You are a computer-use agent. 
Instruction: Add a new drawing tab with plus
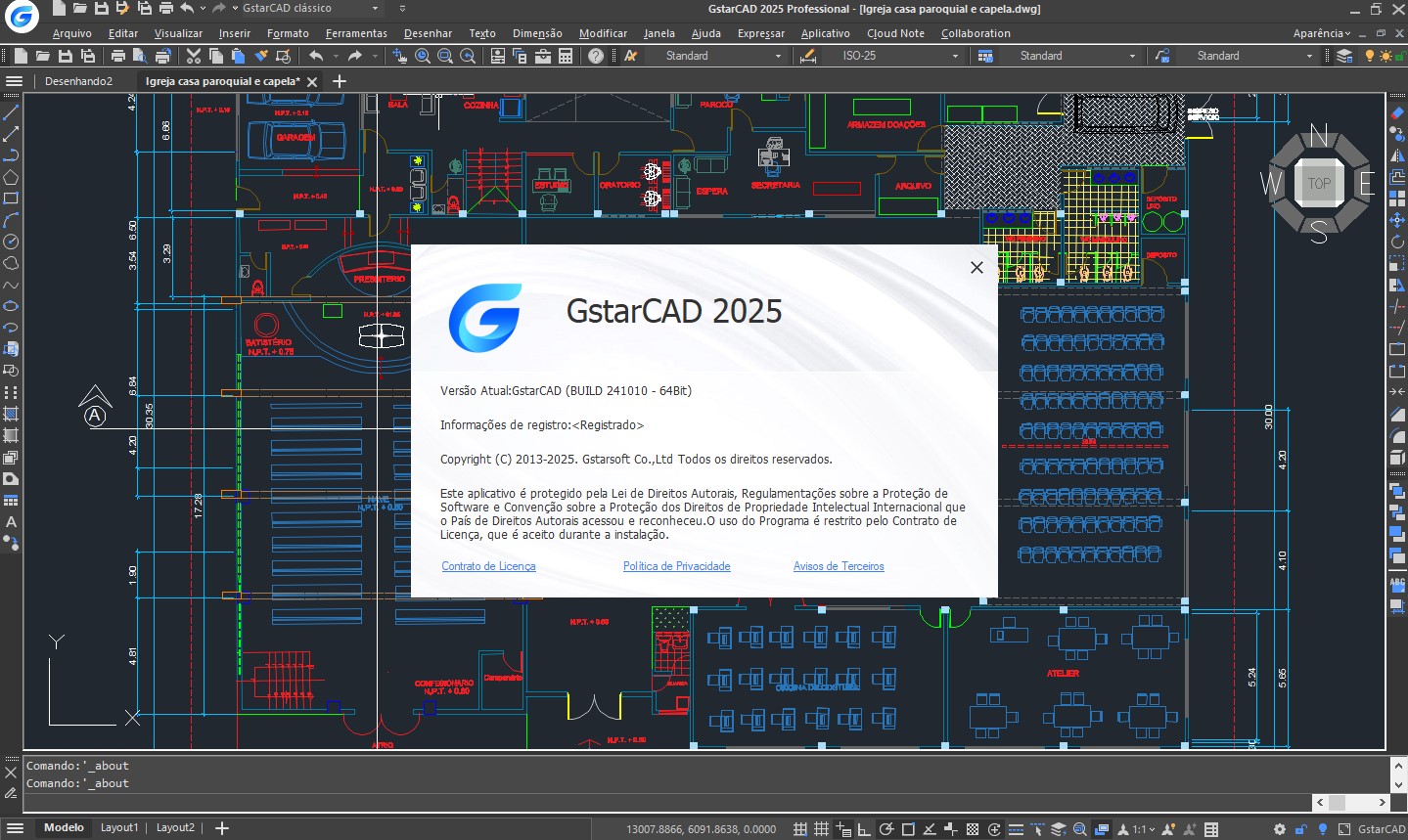[x=340, y=81]
